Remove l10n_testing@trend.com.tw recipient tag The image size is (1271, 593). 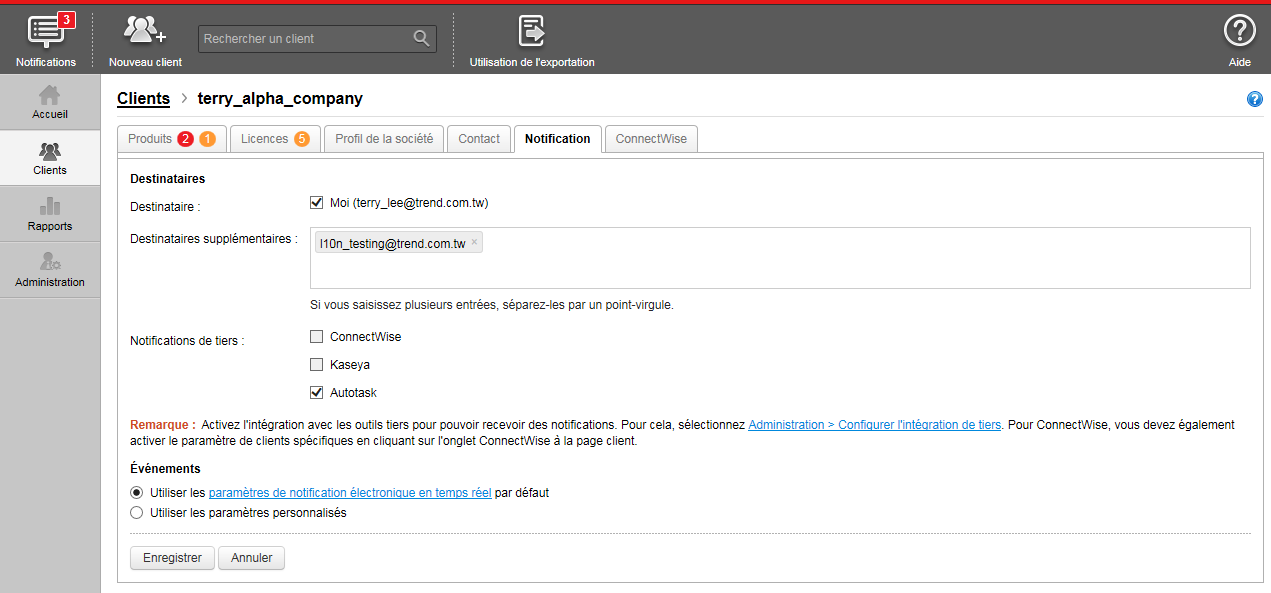click(x=474, y=243)
